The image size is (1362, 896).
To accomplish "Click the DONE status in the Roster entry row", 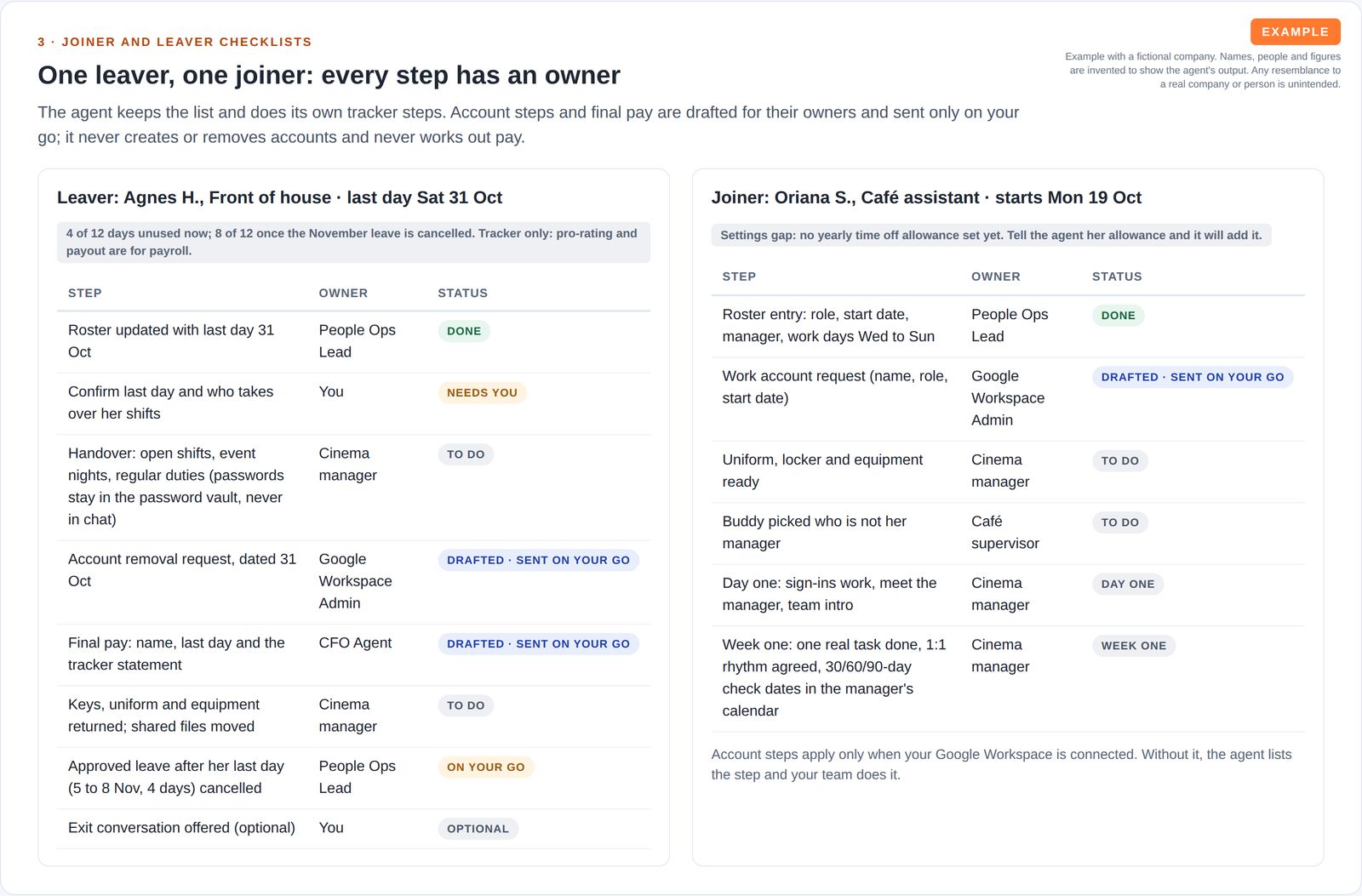I will (1118, 316).
